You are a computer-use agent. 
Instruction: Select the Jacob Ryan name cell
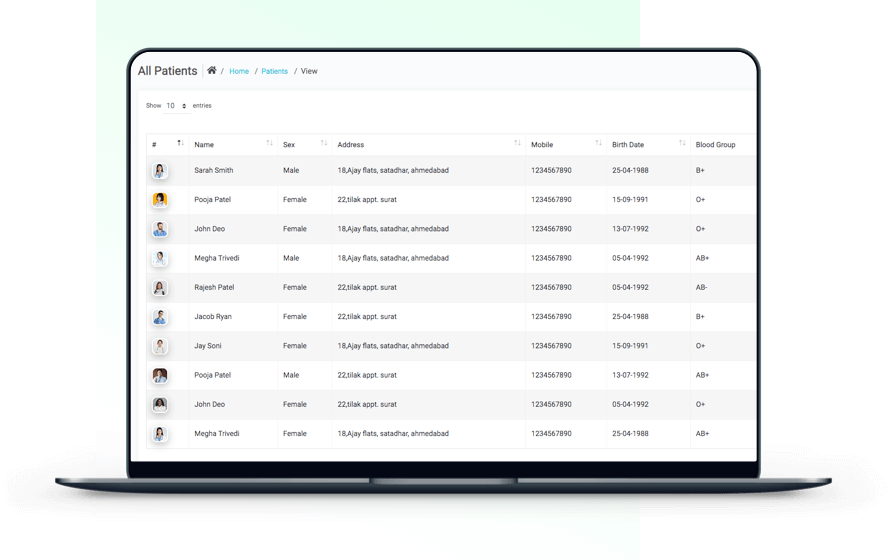click(x=213, y=317)
